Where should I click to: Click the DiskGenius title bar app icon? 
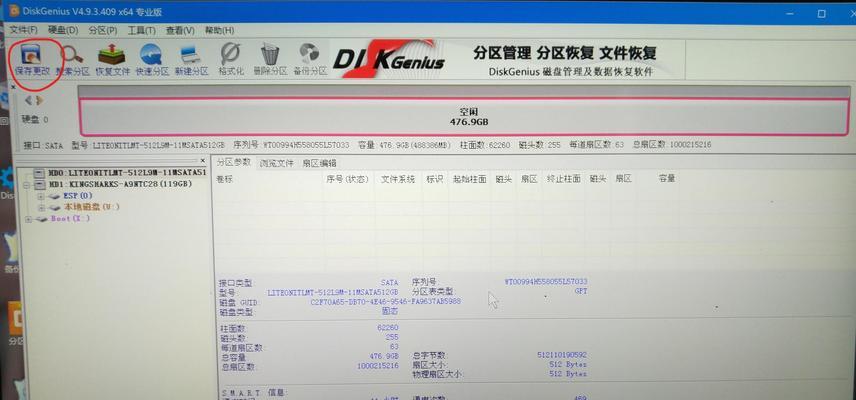(x=13, y=11)
